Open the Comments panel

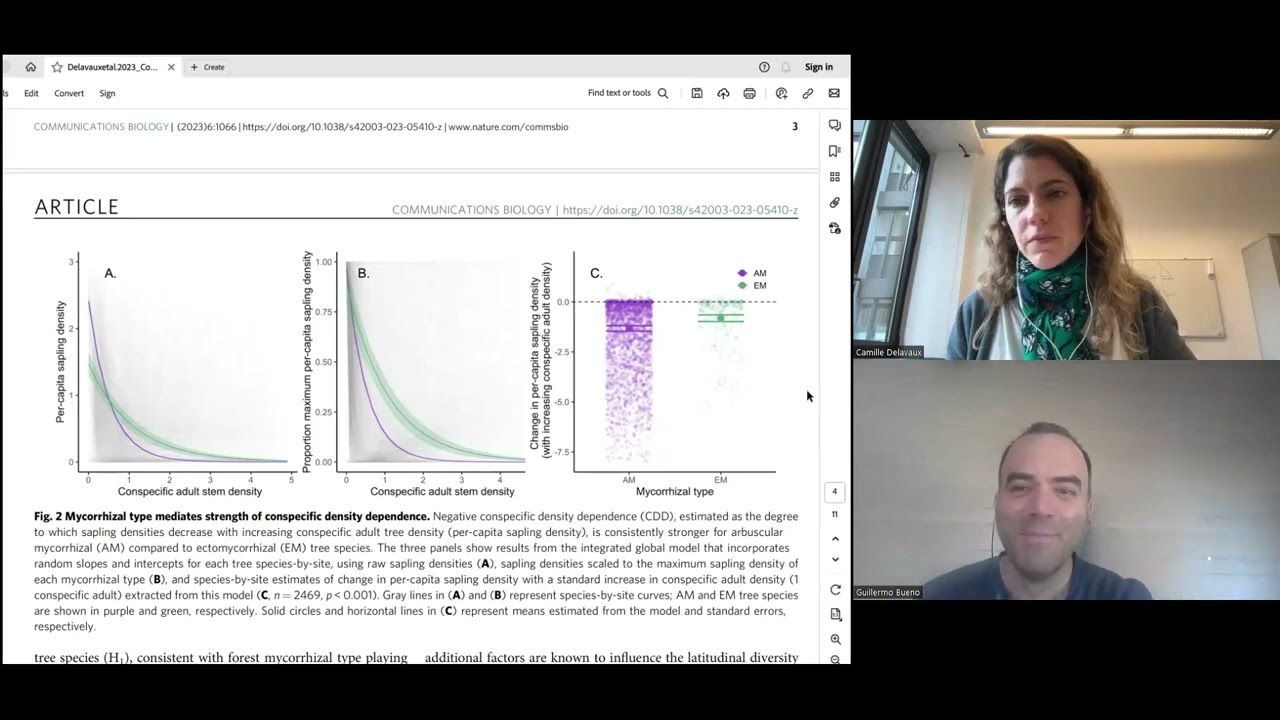pyautogui.click(x=835, y=125)
